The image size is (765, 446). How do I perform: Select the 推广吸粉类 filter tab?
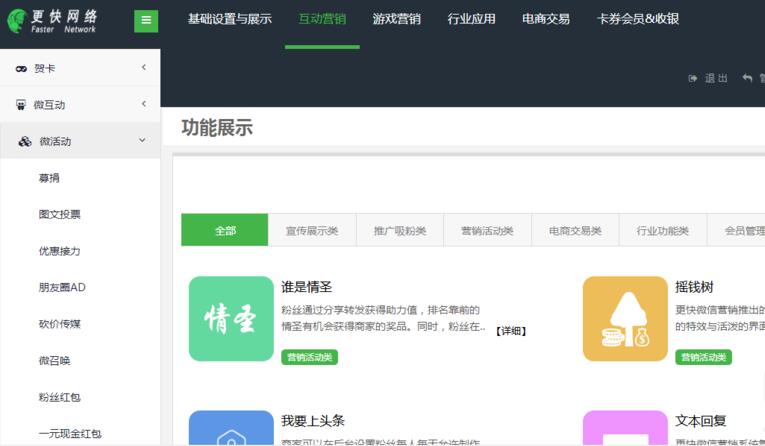point(400,230)
